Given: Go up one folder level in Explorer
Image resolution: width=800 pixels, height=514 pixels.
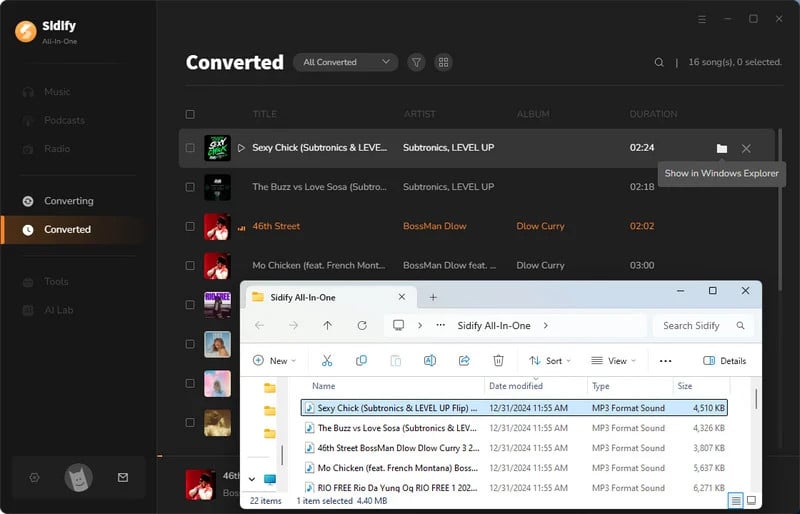Looking at the screenshot, I should point(328,326).
